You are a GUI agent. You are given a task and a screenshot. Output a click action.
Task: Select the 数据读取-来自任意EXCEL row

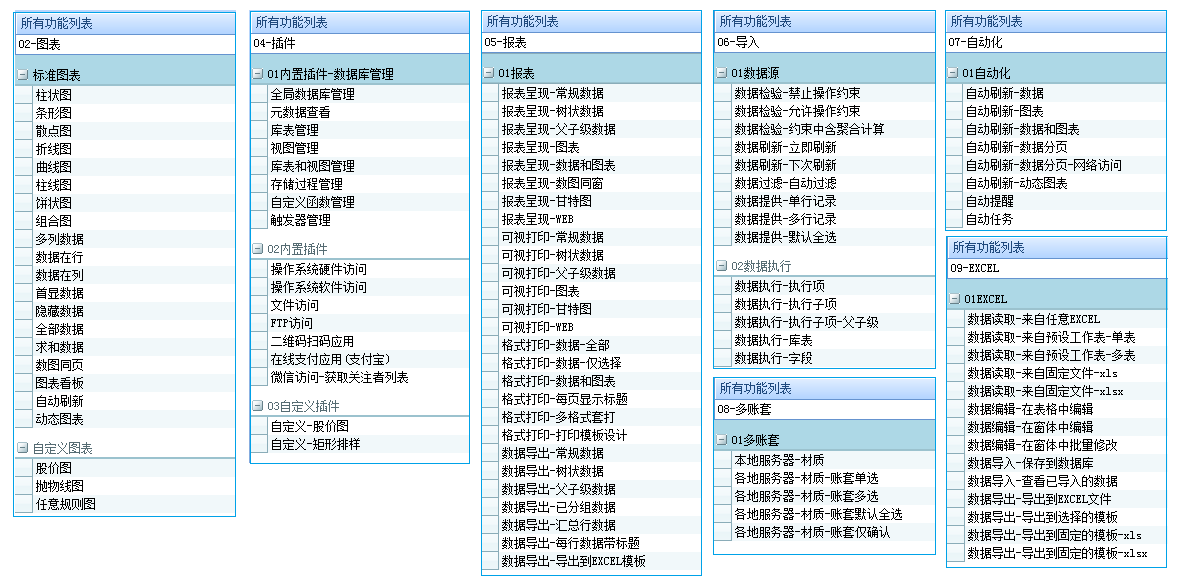(x=1057, y=319)
